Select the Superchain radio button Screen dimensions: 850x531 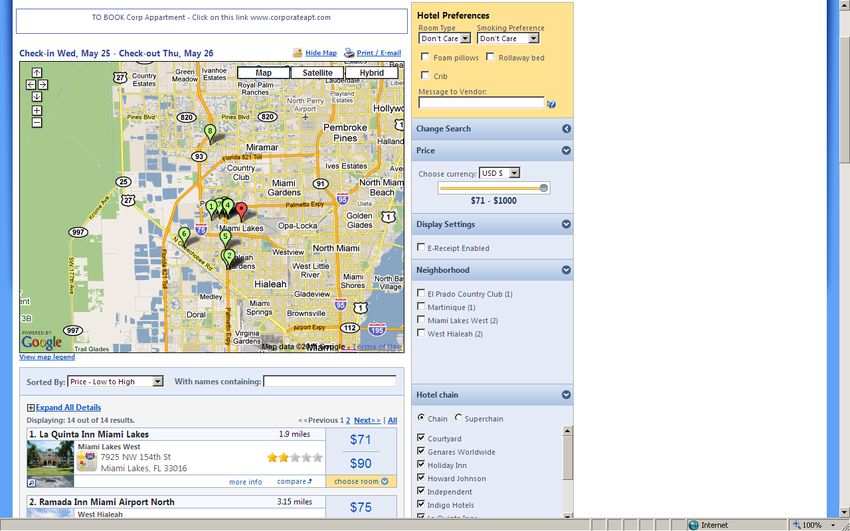point(458,418)
